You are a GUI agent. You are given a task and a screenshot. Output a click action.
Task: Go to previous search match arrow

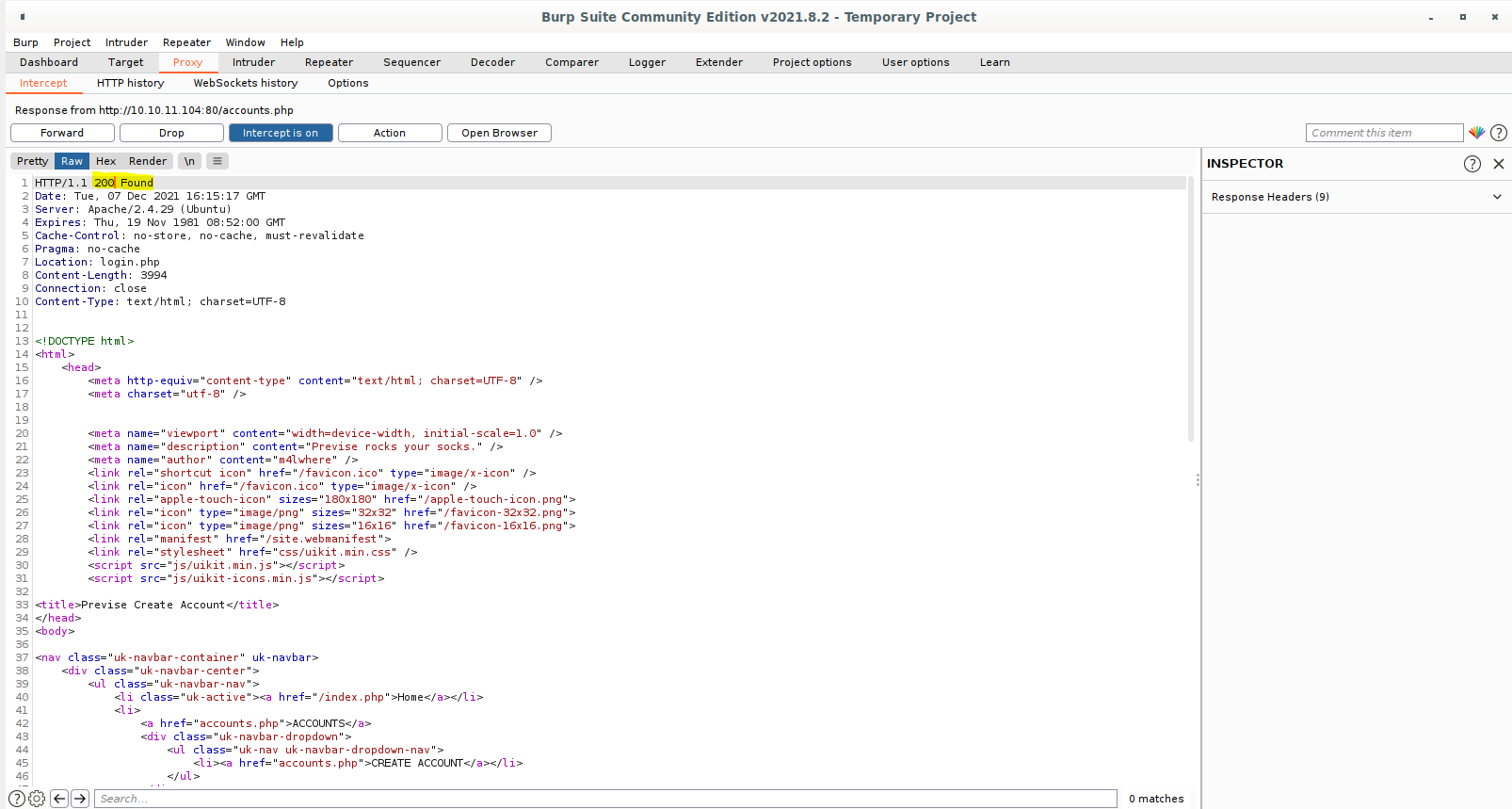[59, 799]
